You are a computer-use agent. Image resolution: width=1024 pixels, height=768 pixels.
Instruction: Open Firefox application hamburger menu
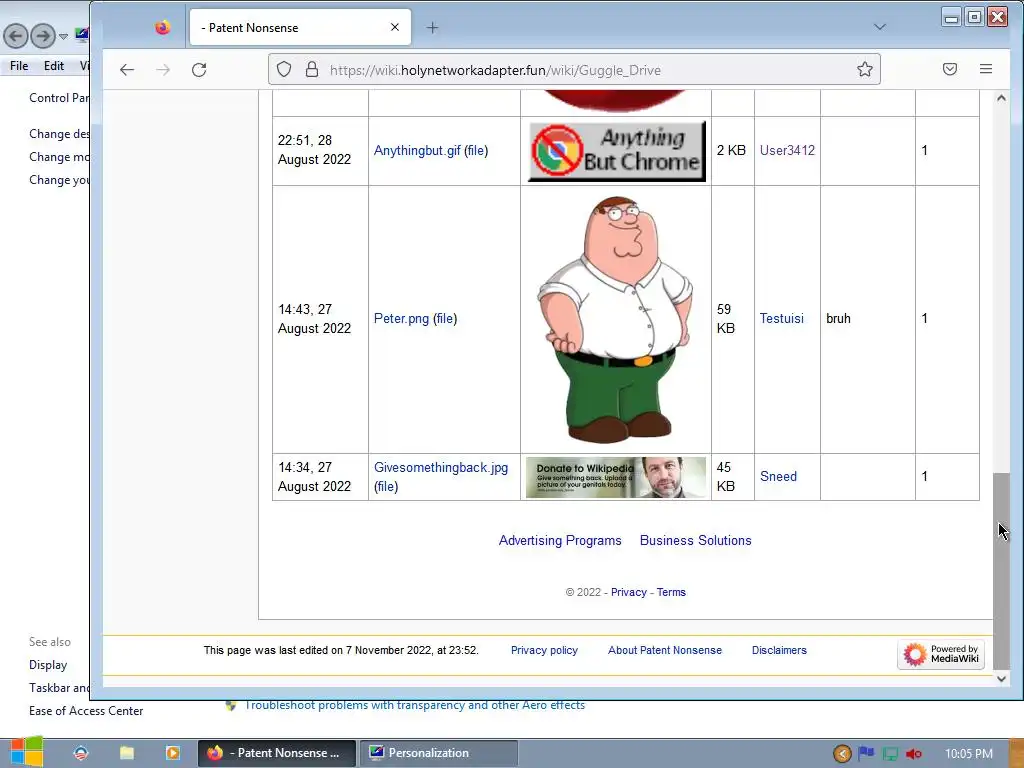985,69
